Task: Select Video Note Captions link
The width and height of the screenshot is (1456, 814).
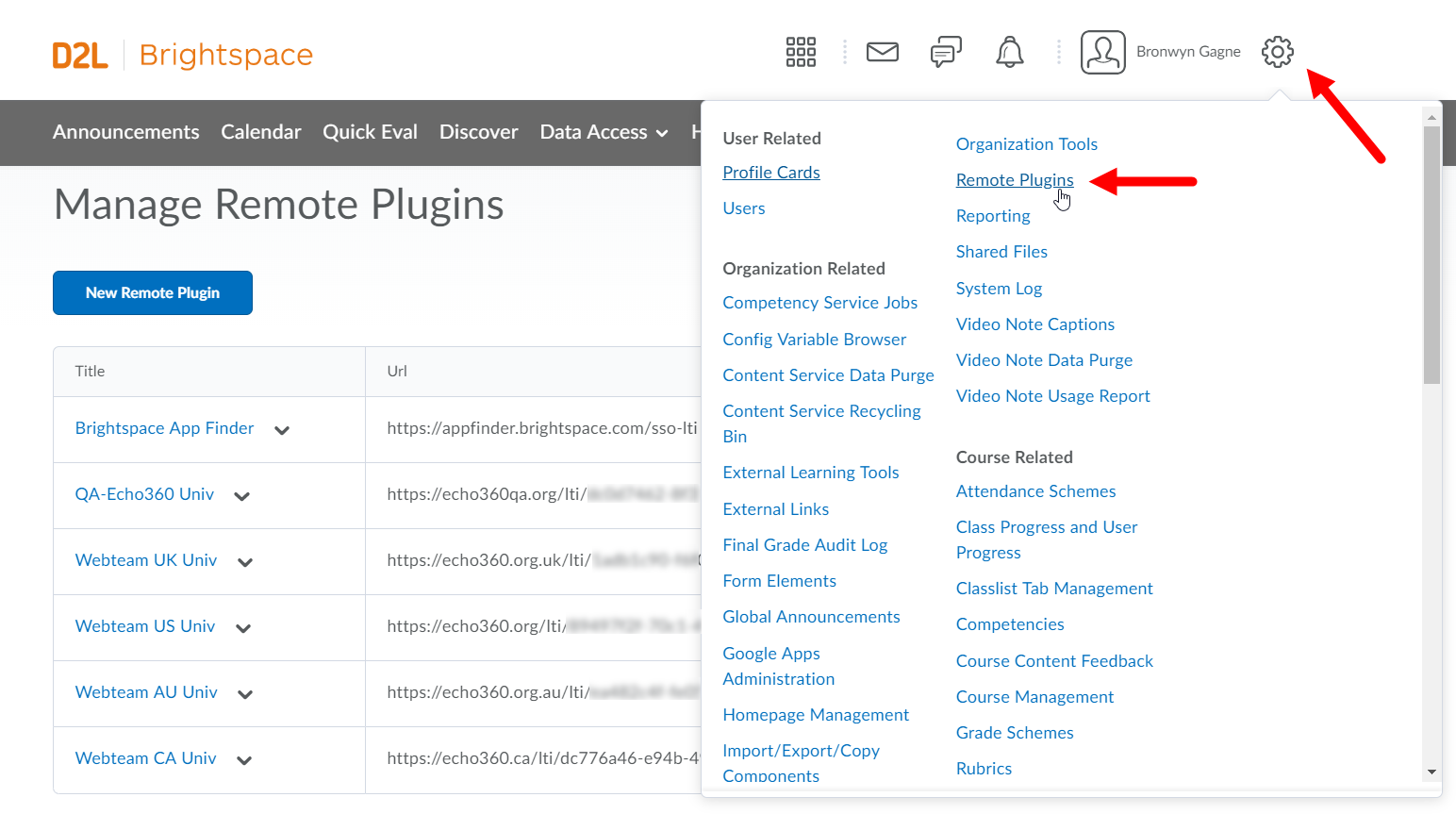Action: click(1035, 324)
